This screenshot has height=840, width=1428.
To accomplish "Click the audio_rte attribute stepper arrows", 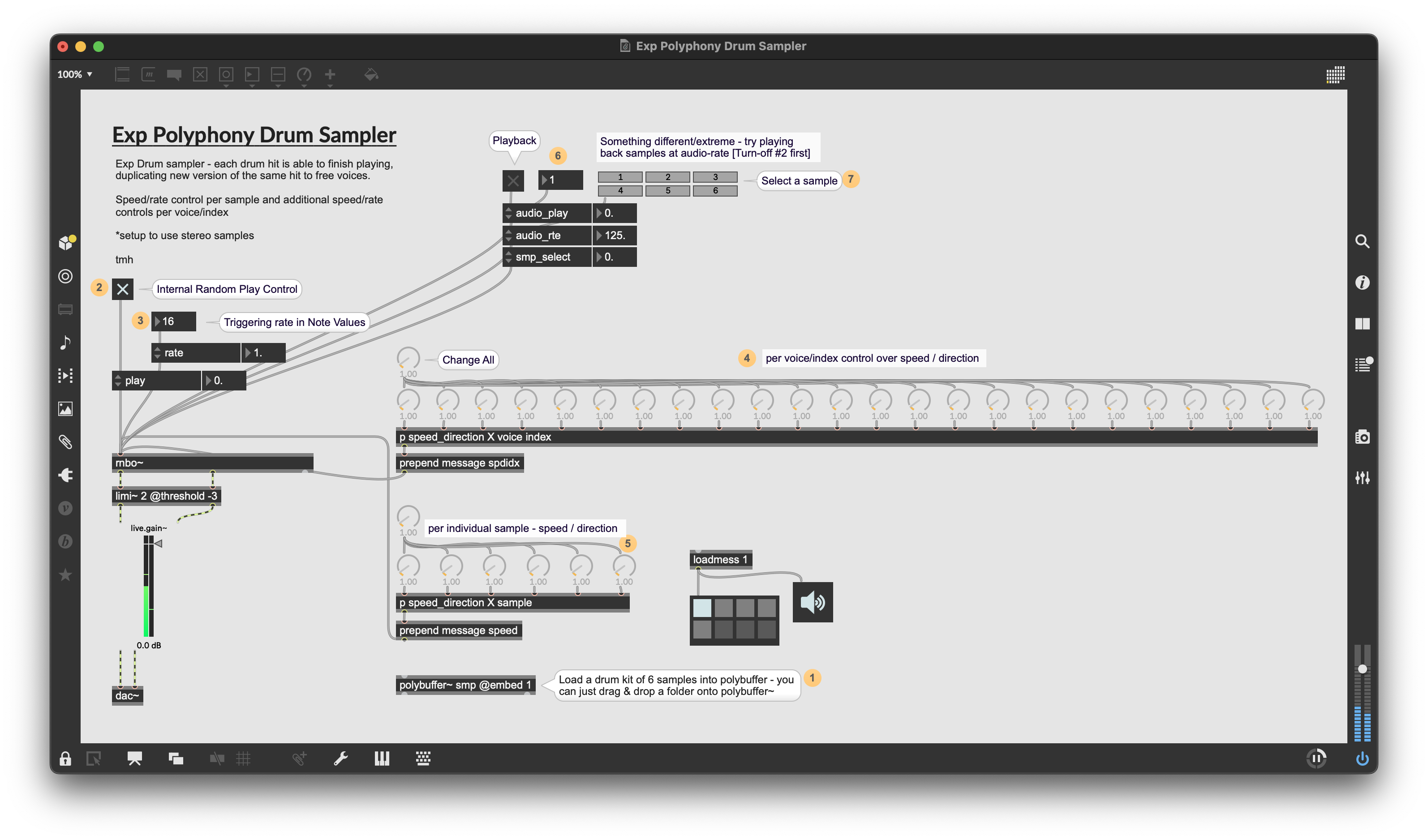I will pos(508,235).
